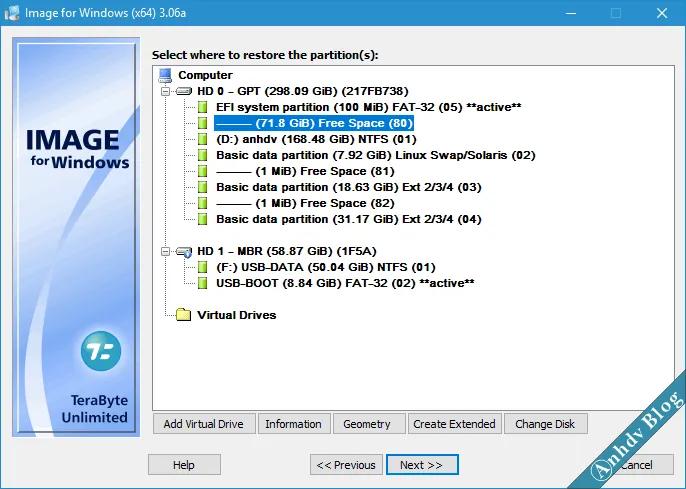Click partition icon beside 18.63 GiB Ext partition
The height and width of the screenshot is (489, 686).
(202, 187)
